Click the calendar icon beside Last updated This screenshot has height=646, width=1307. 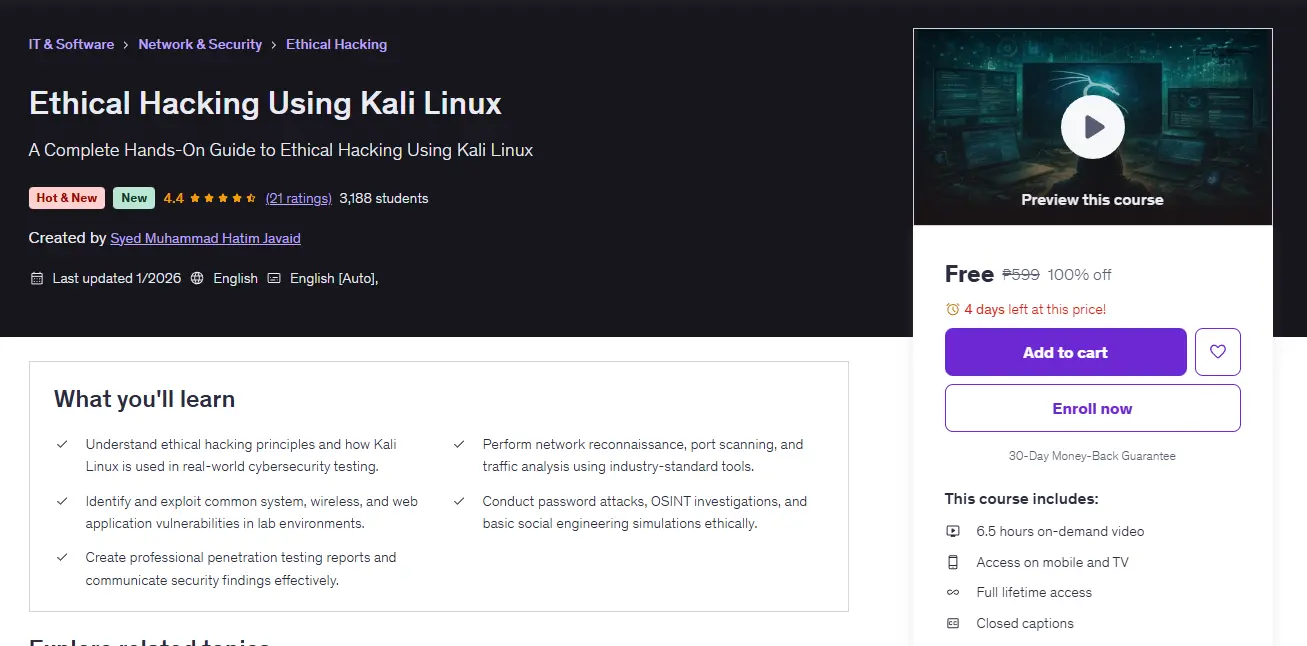[37, 279]
